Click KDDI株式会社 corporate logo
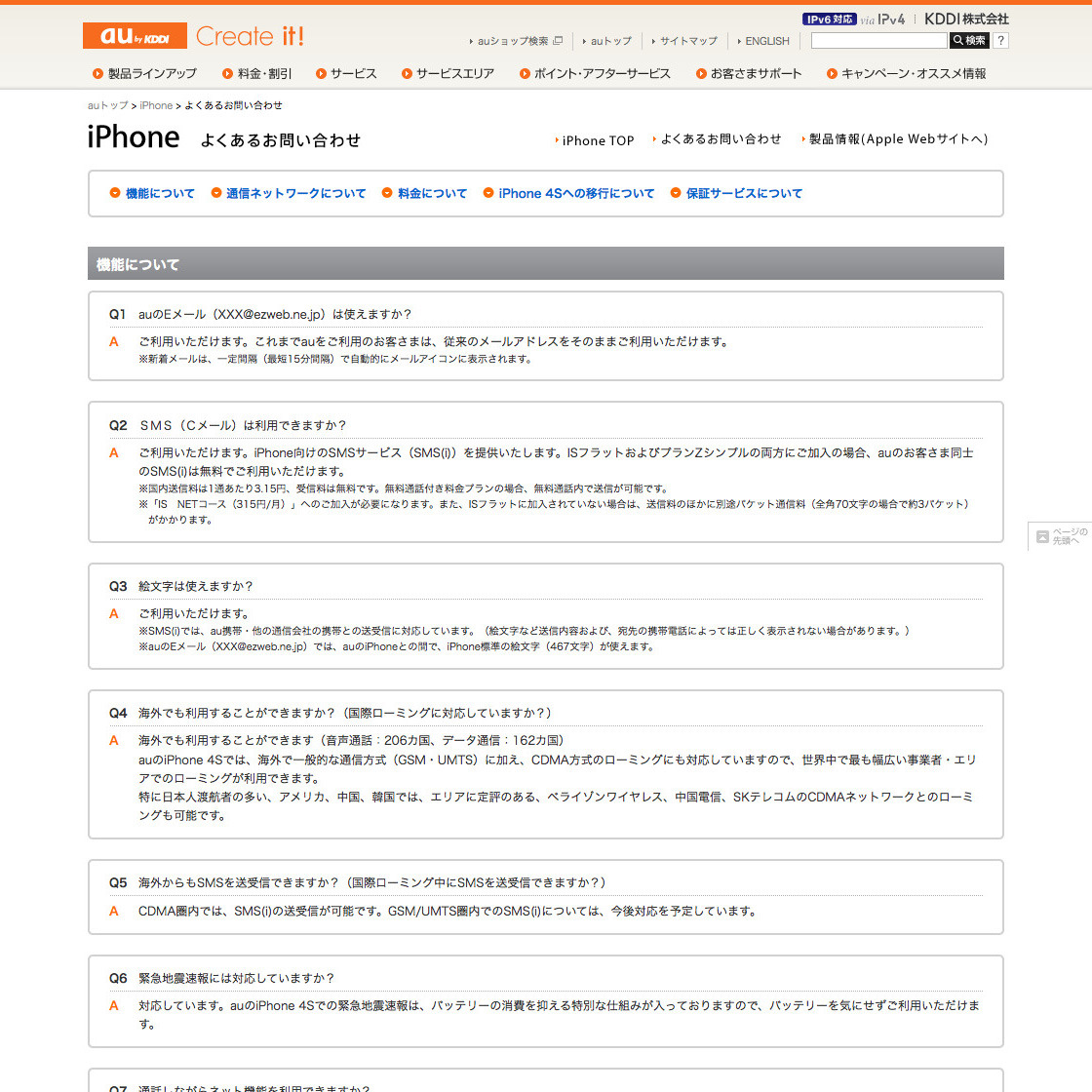 tap(966, 19)
